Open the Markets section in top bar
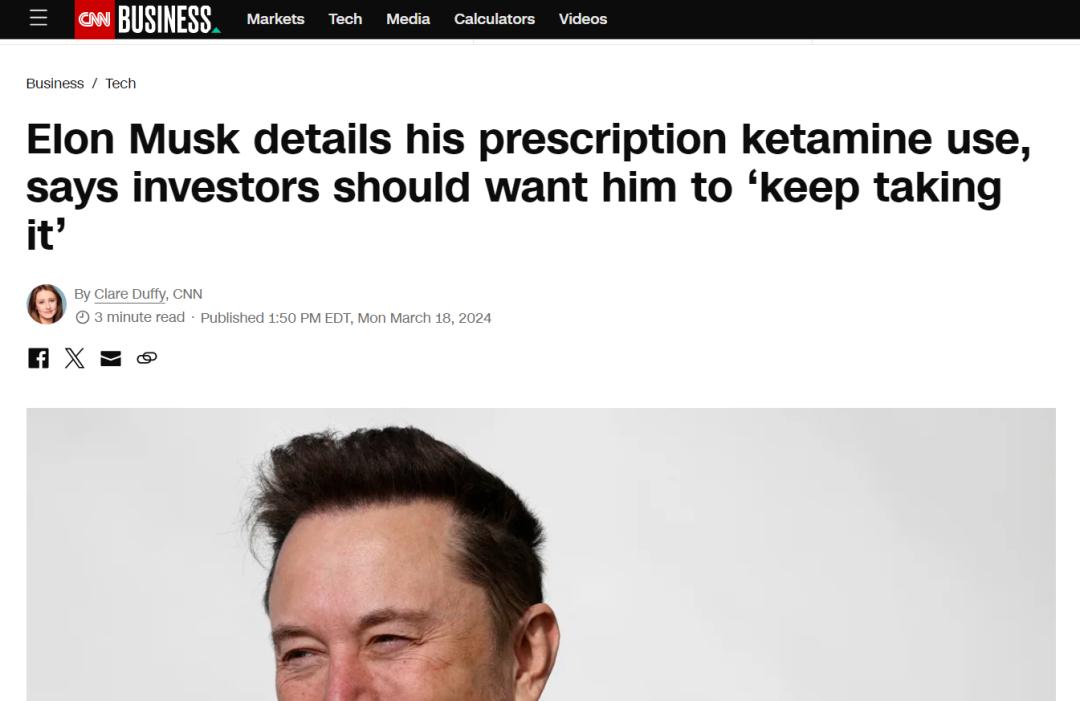Image resolution: width=1080 pixels, height=701 pixels. pos(276,19)
